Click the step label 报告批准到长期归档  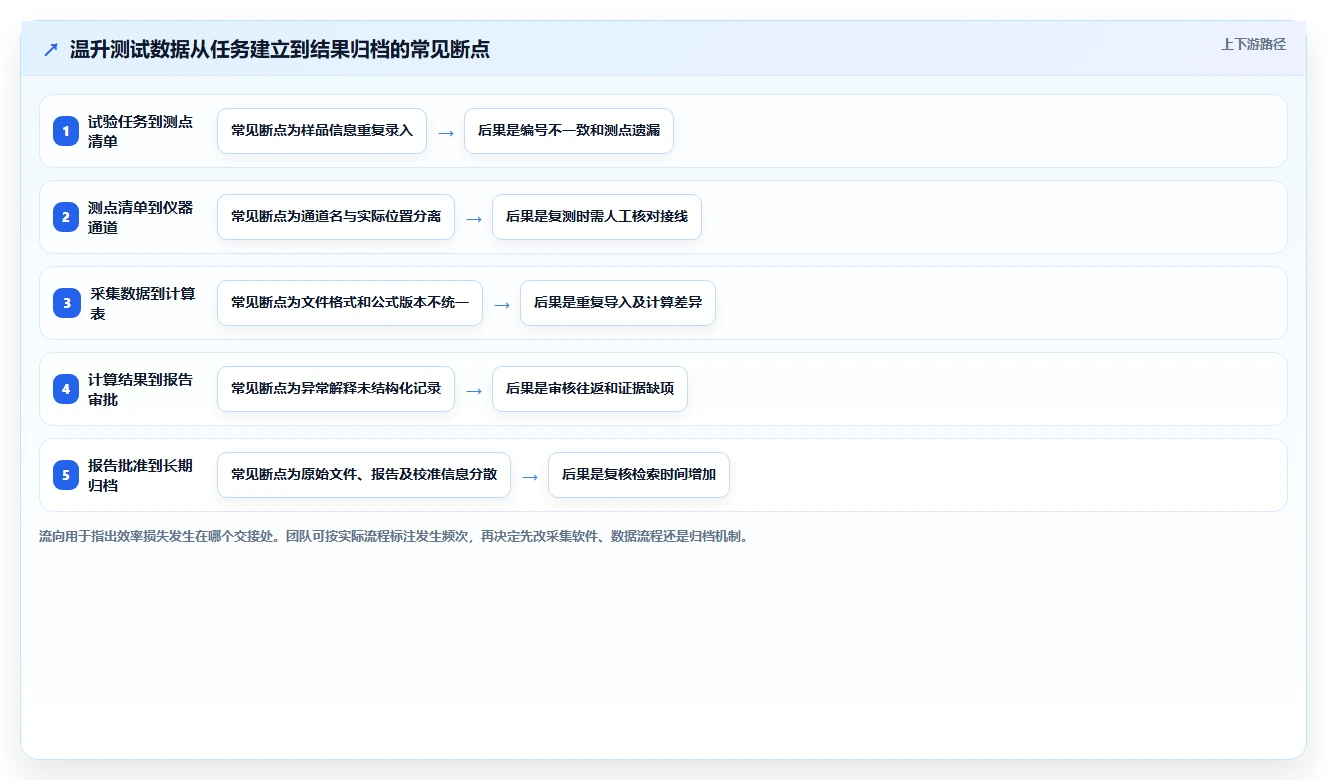point(140,475)
